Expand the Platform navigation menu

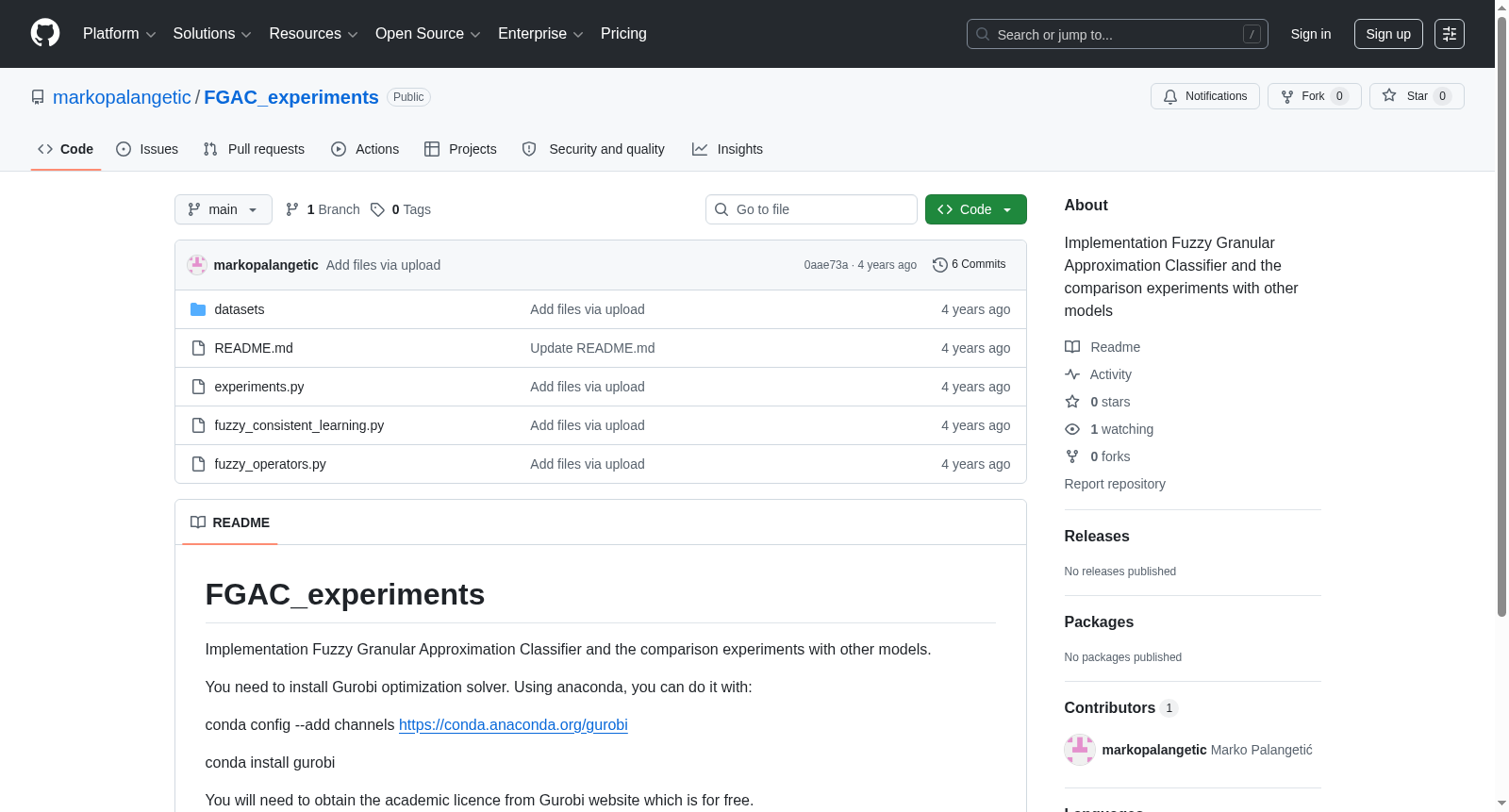pyautogui.click(x=119, y=34)
